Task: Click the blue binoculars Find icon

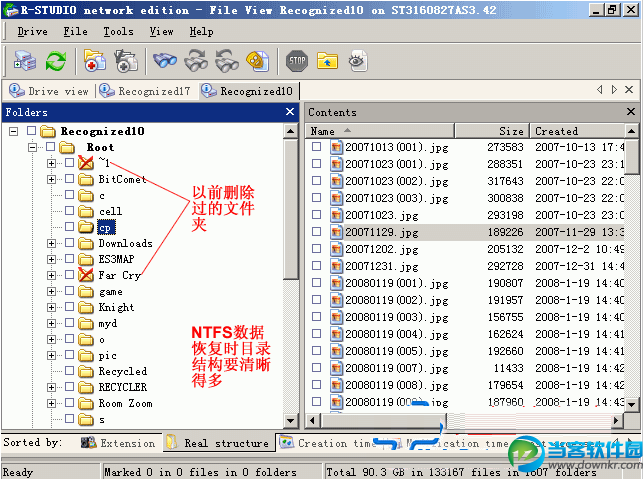Action: [x=165, y=61]
